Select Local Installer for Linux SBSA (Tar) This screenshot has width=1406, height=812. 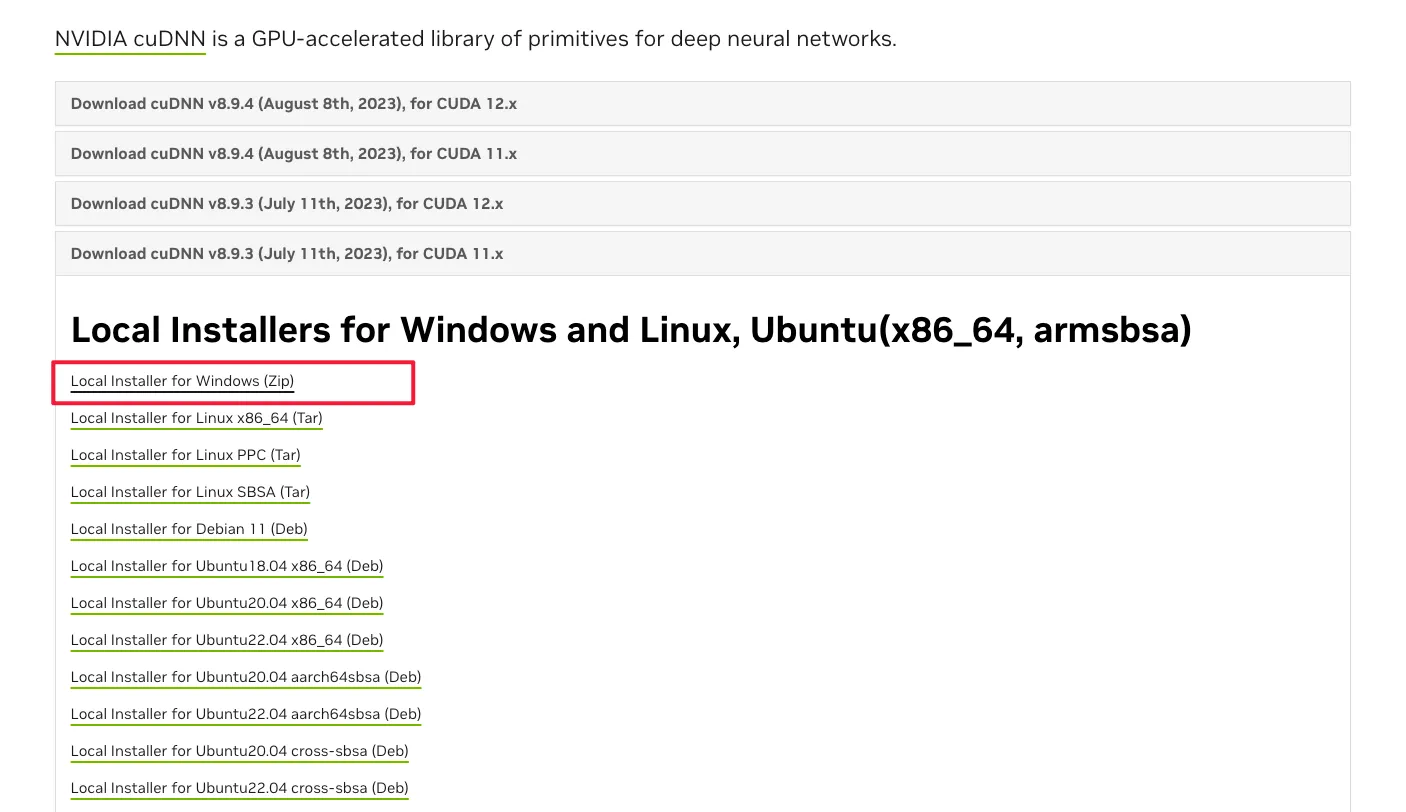tap(190, 492)
